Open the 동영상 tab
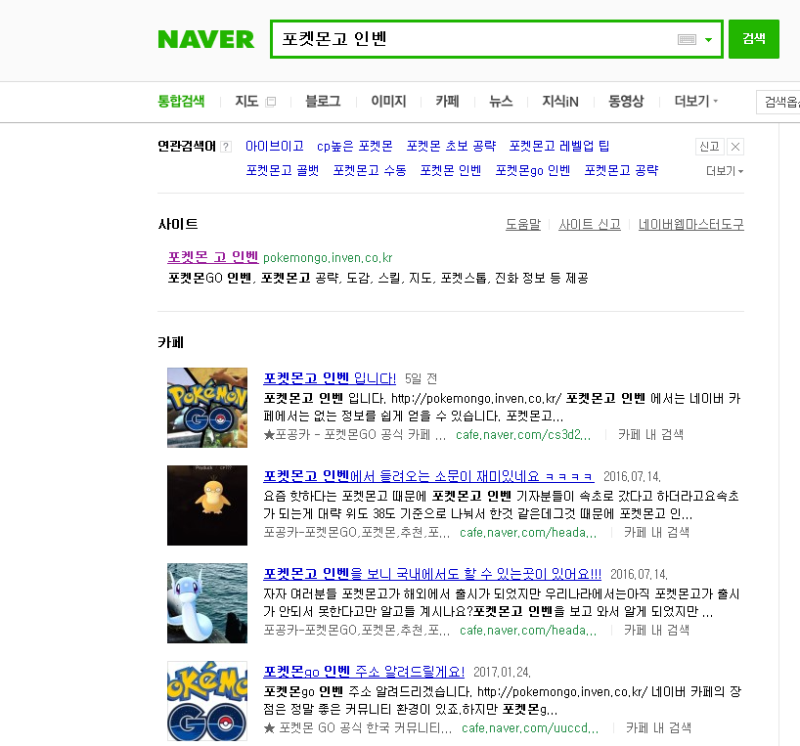Viewport: 800px width, 746px height. pos(626,101)
